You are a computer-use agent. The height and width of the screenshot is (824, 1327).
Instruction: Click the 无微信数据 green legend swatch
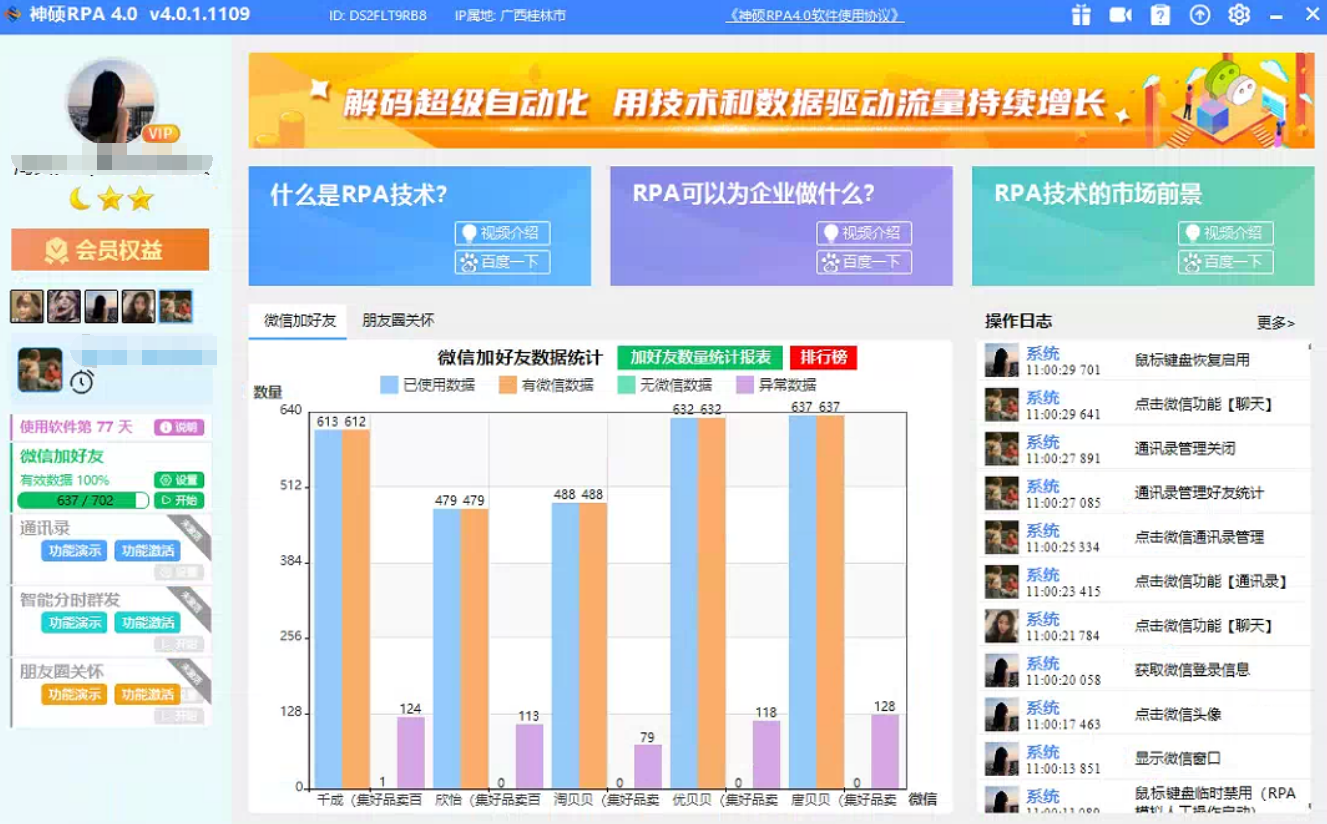627,385
